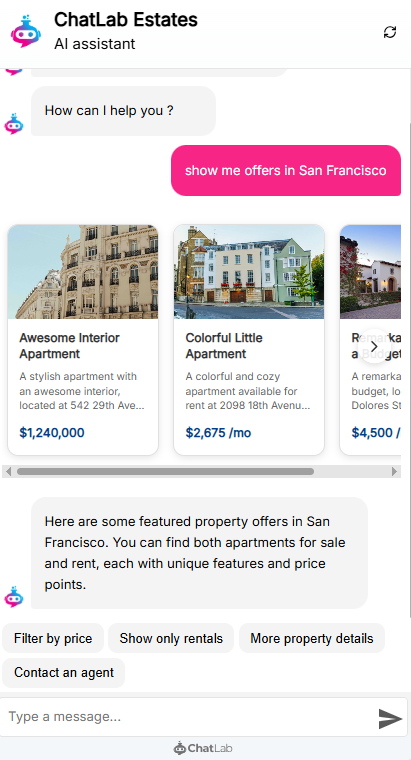Open the Colorful Little Apartment photo
411x760 pixels.
point(249,272)
